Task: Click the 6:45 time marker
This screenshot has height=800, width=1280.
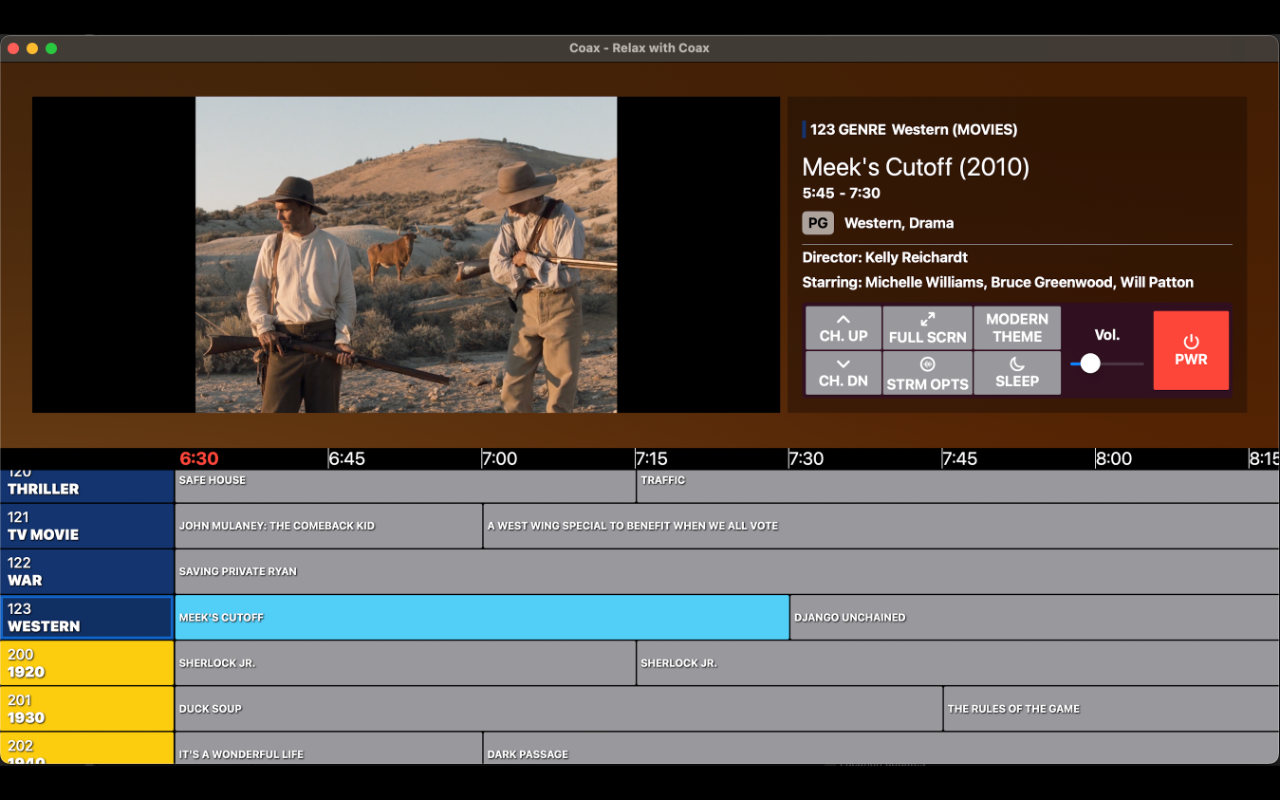Action: pos(347,458)
